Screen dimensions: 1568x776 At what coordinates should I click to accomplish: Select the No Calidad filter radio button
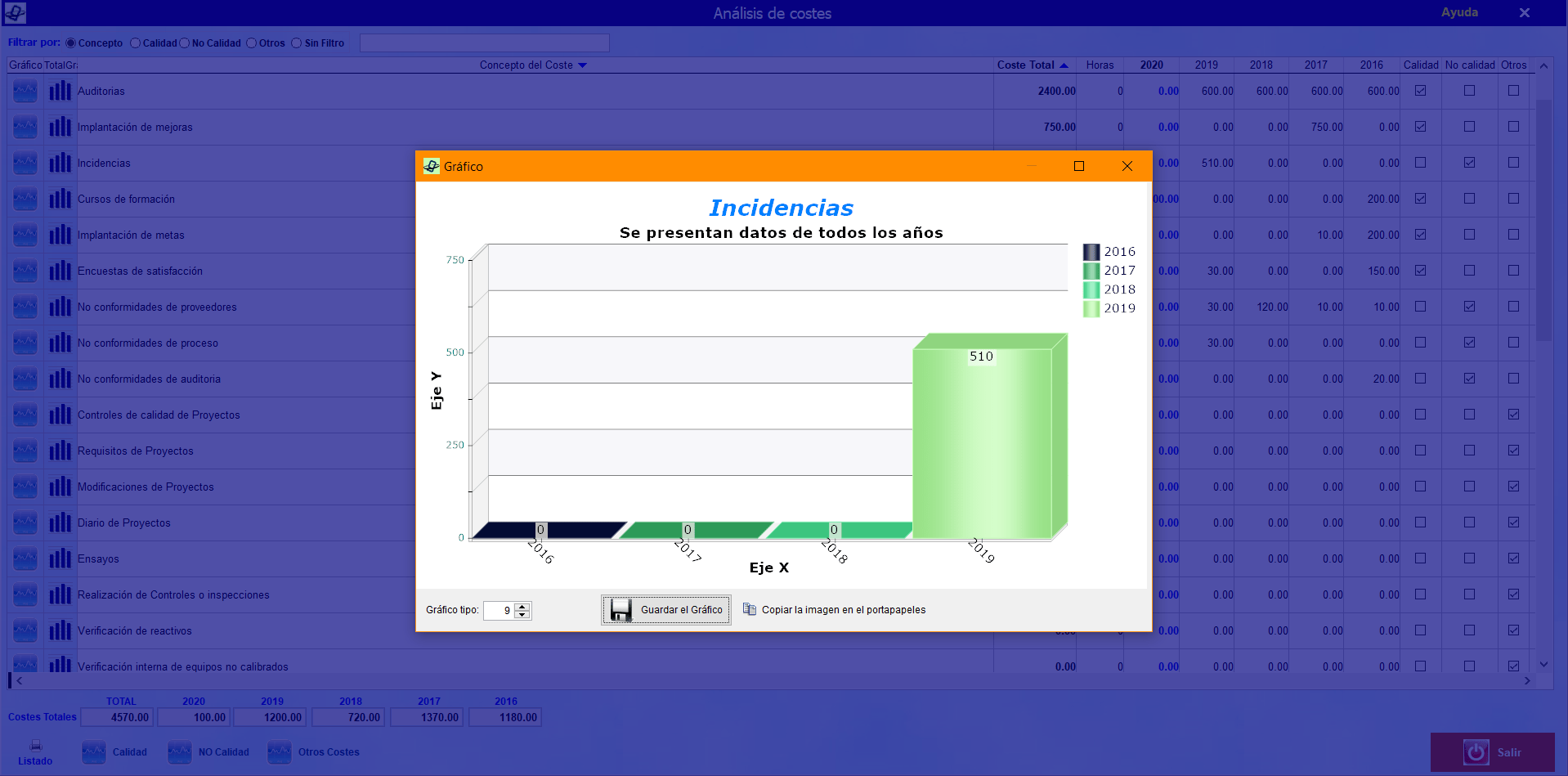point(184,43)
